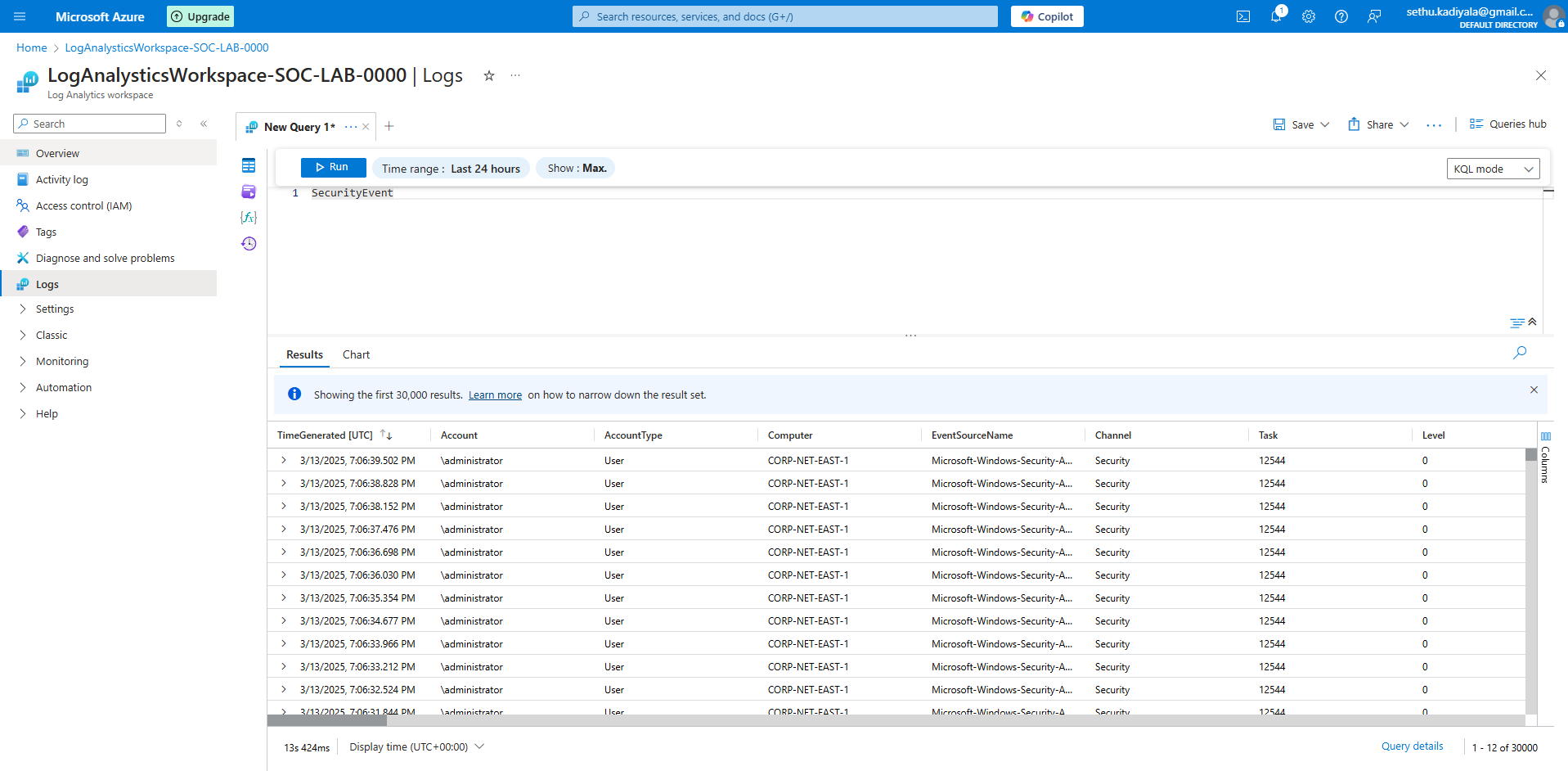
Task: Open more options ellipsis beside workspace title
Action: click(x=515, y=75)
